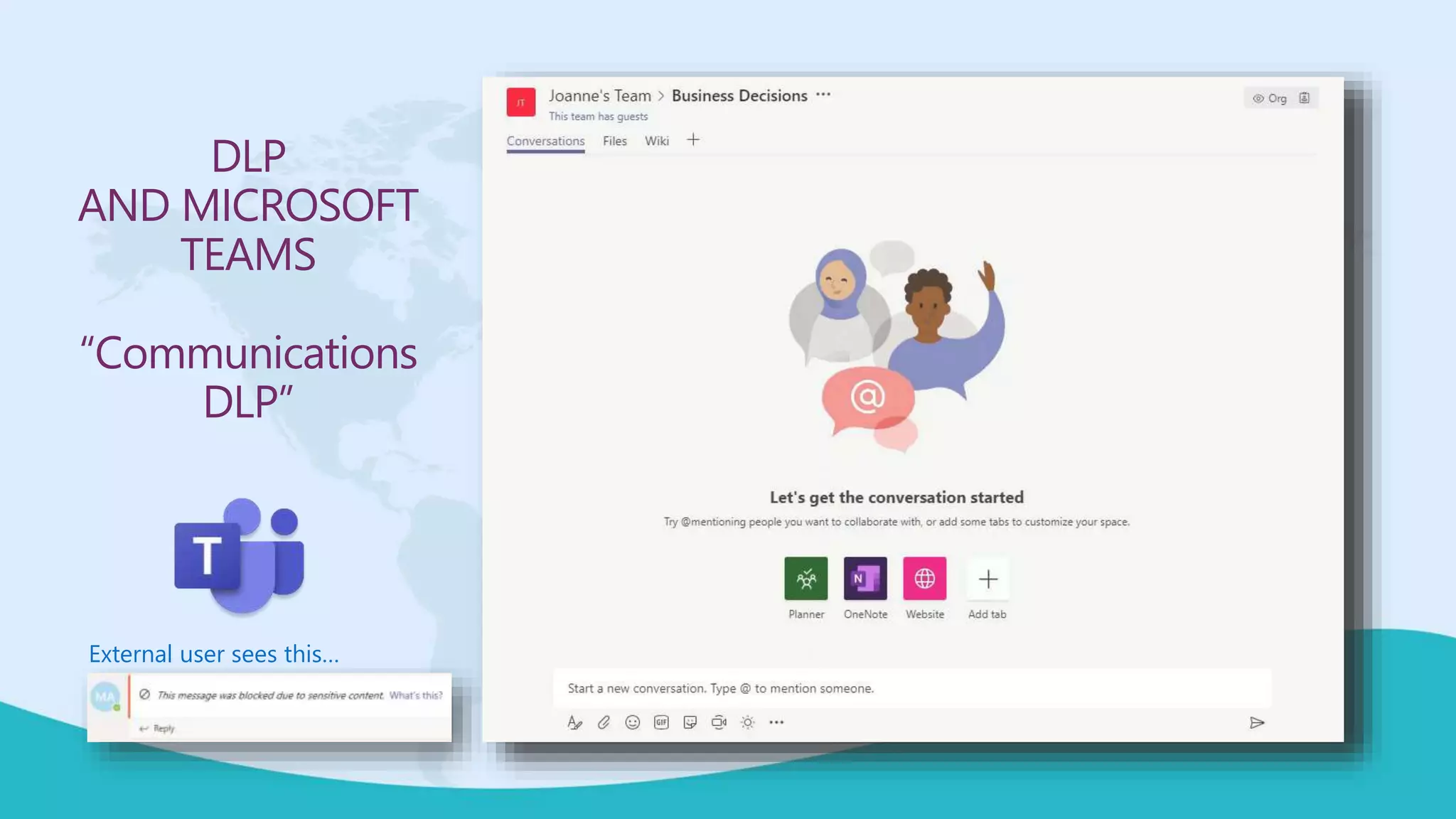Open the meeting notes icon beside Org
The image size is (1456, 819).
1304,98
